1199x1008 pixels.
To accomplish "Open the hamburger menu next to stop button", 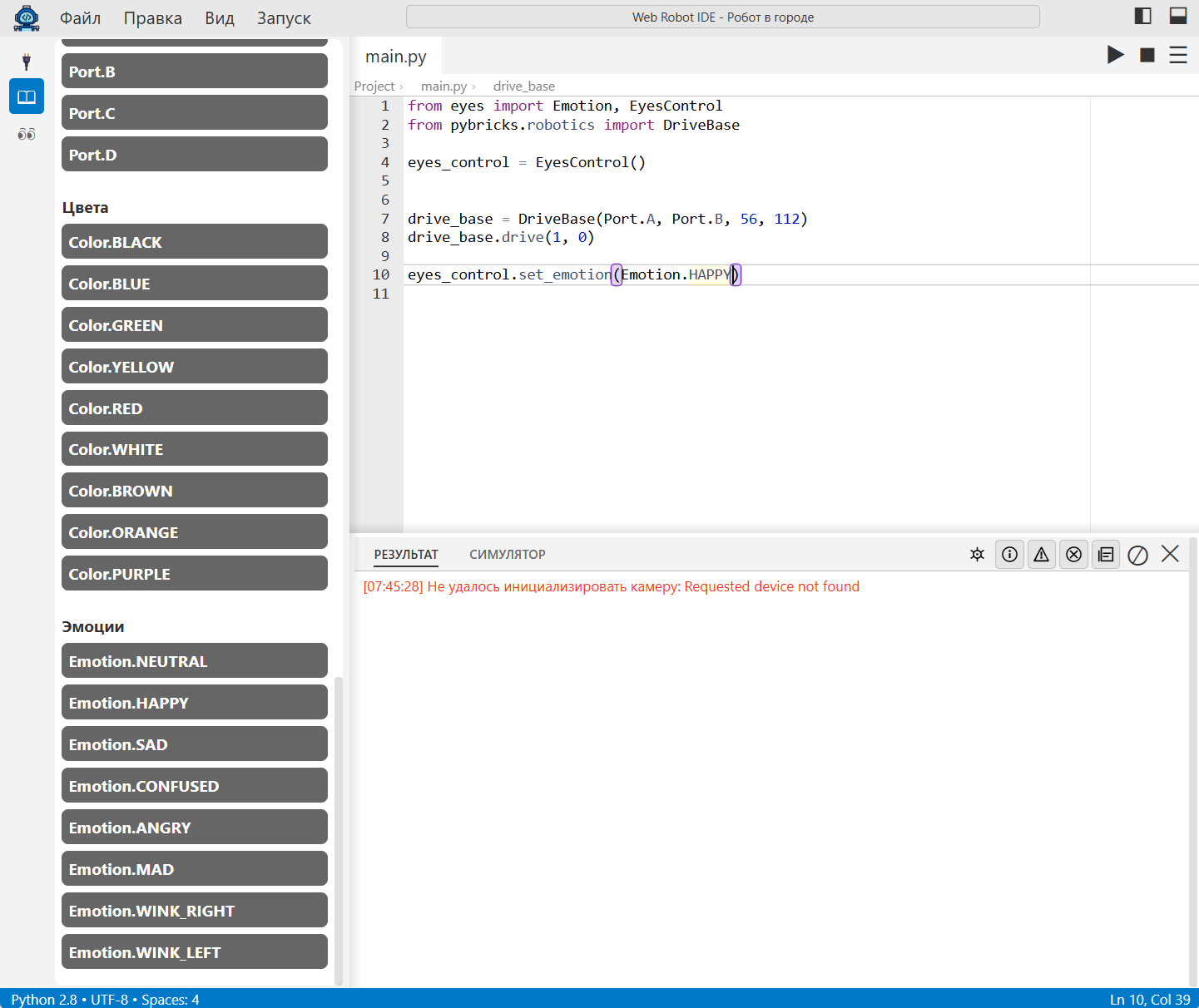I will click(x=1178, y=55).
